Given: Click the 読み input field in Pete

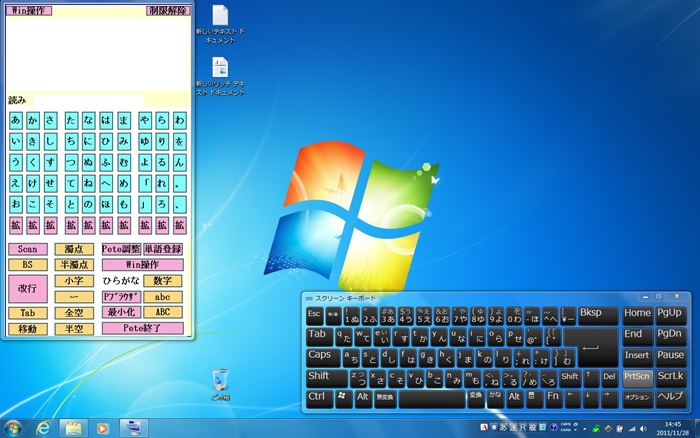Looking at the screenshot, I should pyautogui.click(x=88, y=100).
